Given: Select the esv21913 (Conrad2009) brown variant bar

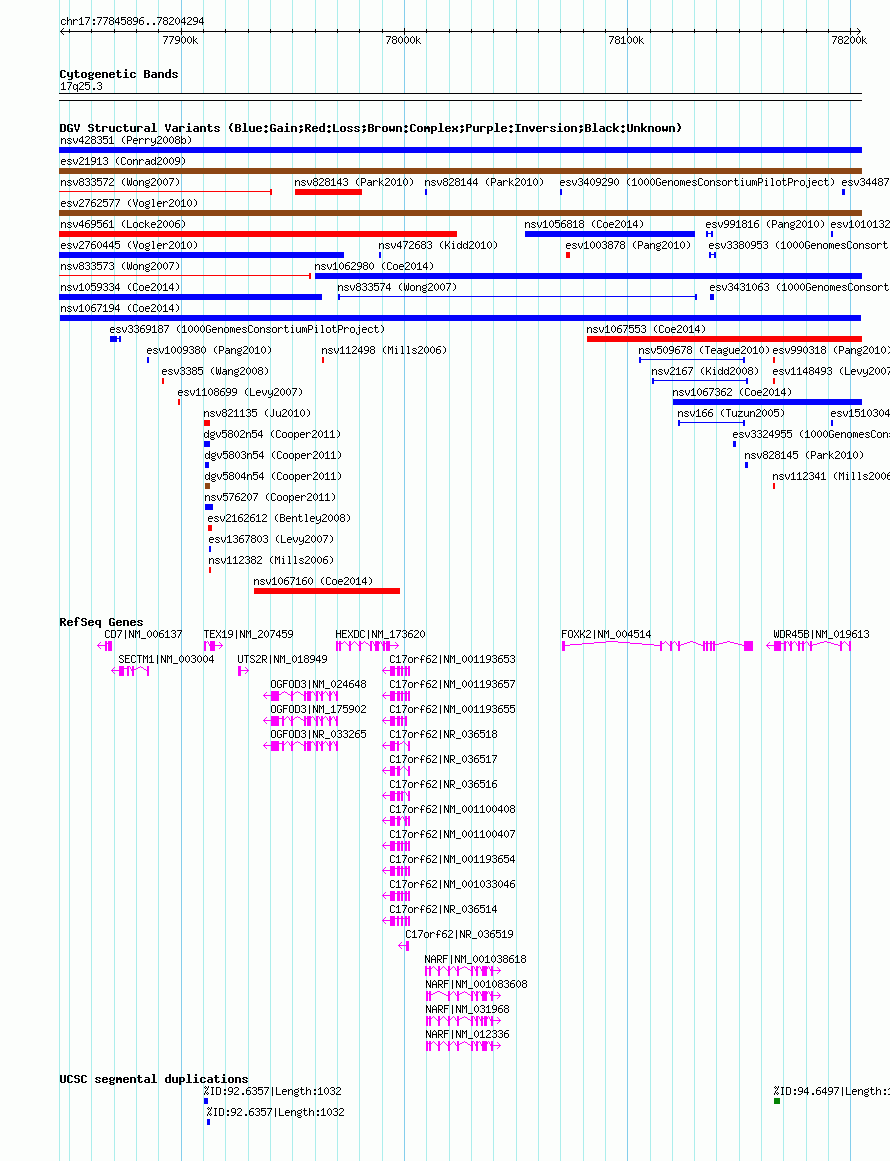Looking at the screenshot, I should point(461,171).
